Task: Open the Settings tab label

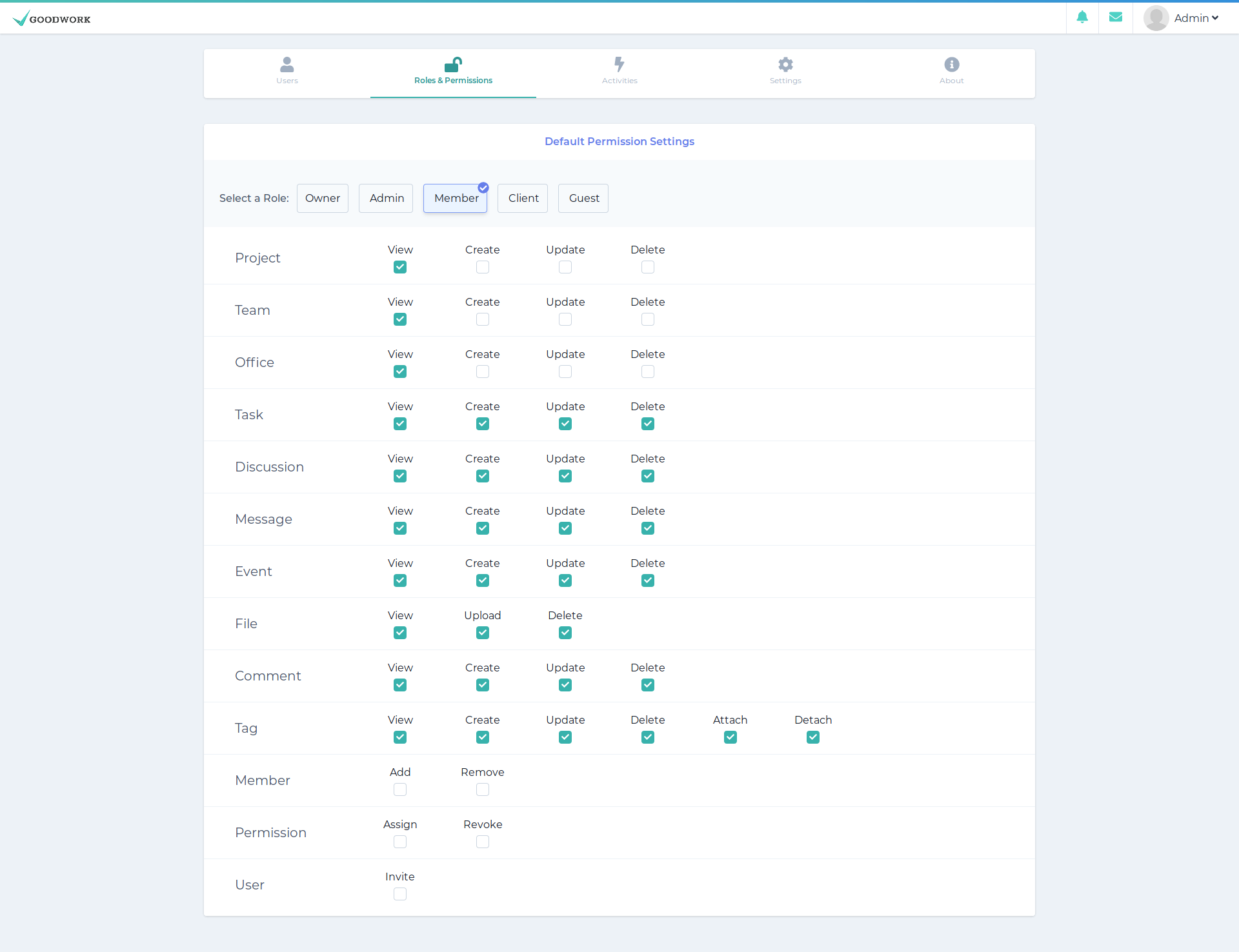Action: tap(785, 81)
